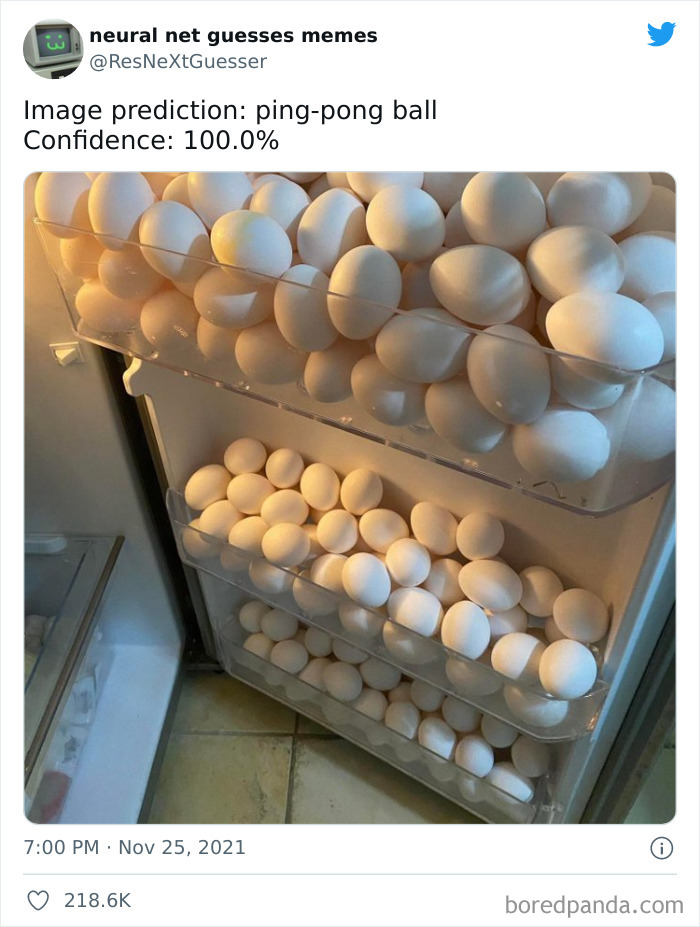
Task: Open the 'neural net guesses memes' profile name
Action: 233,35
